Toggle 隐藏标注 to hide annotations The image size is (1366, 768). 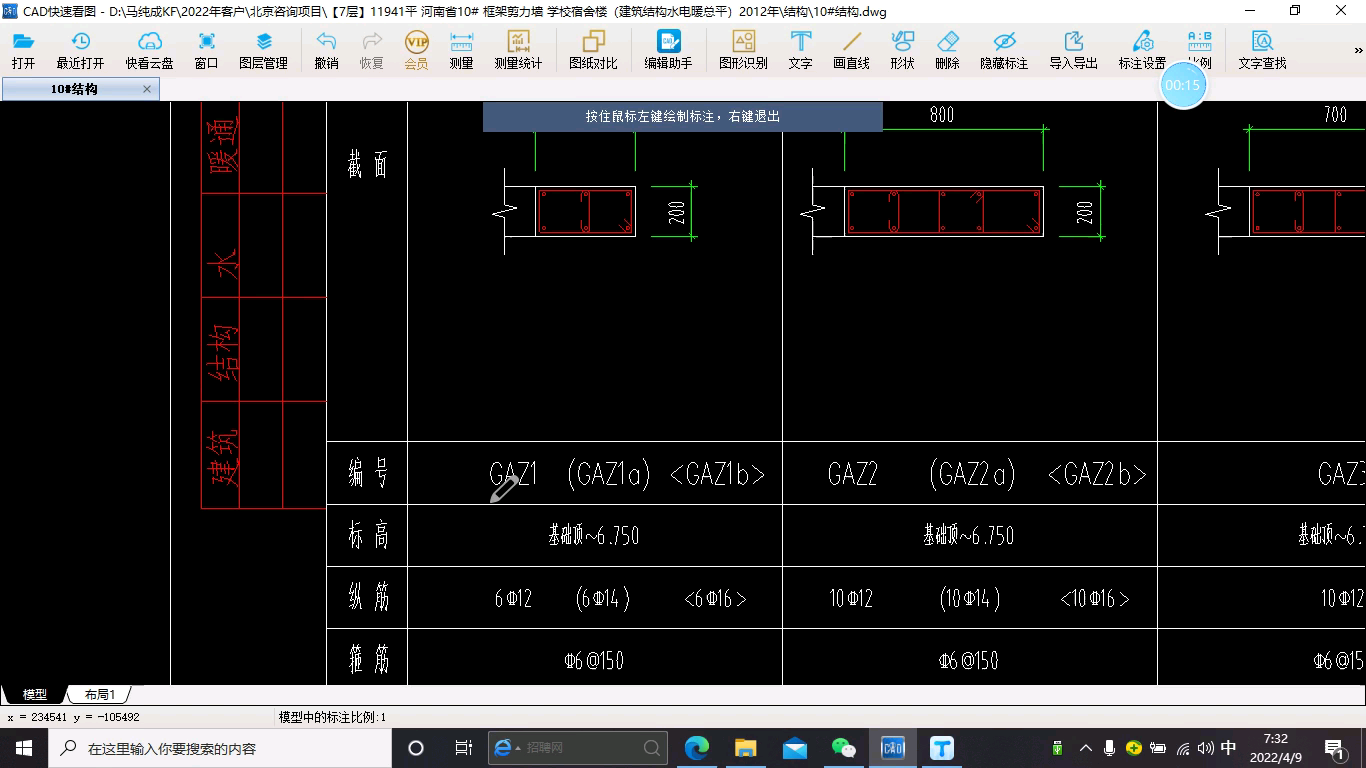point(1003,47)
